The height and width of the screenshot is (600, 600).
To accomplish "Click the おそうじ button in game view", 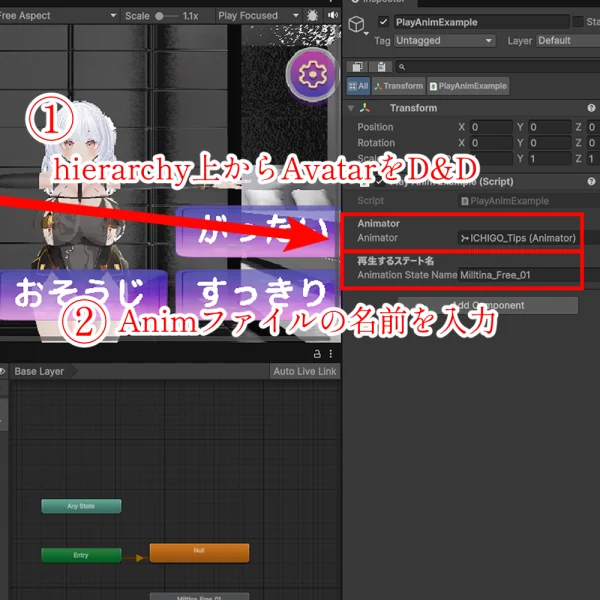I will coord(83,294).
